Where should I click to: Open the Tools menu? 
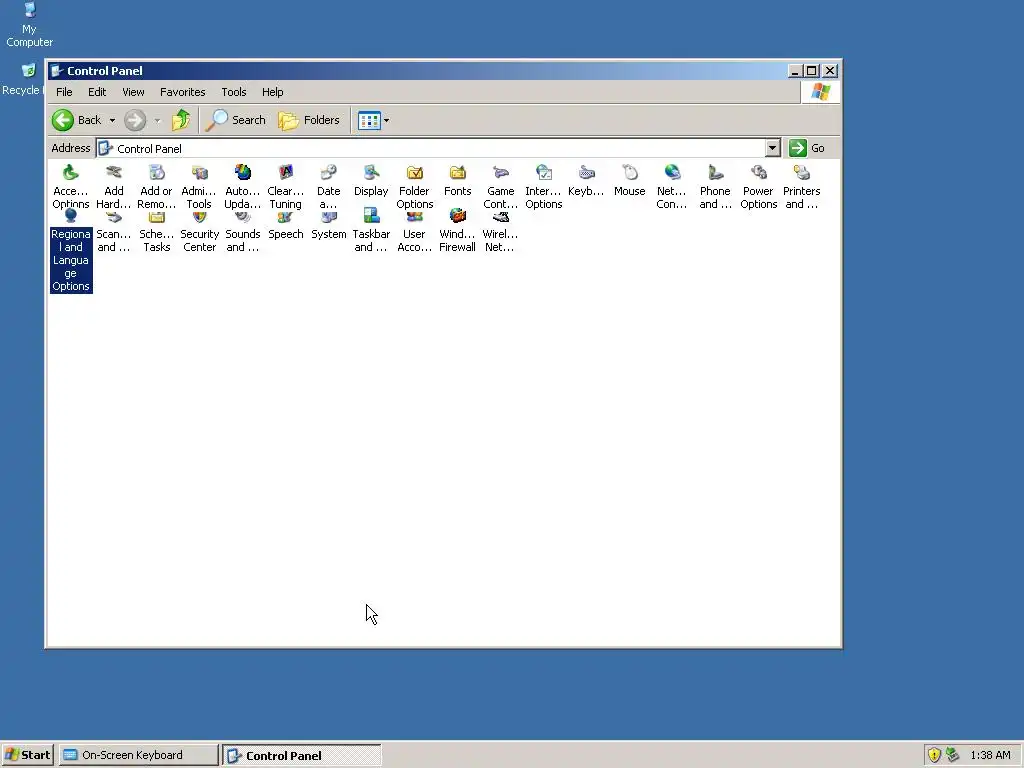233,92
